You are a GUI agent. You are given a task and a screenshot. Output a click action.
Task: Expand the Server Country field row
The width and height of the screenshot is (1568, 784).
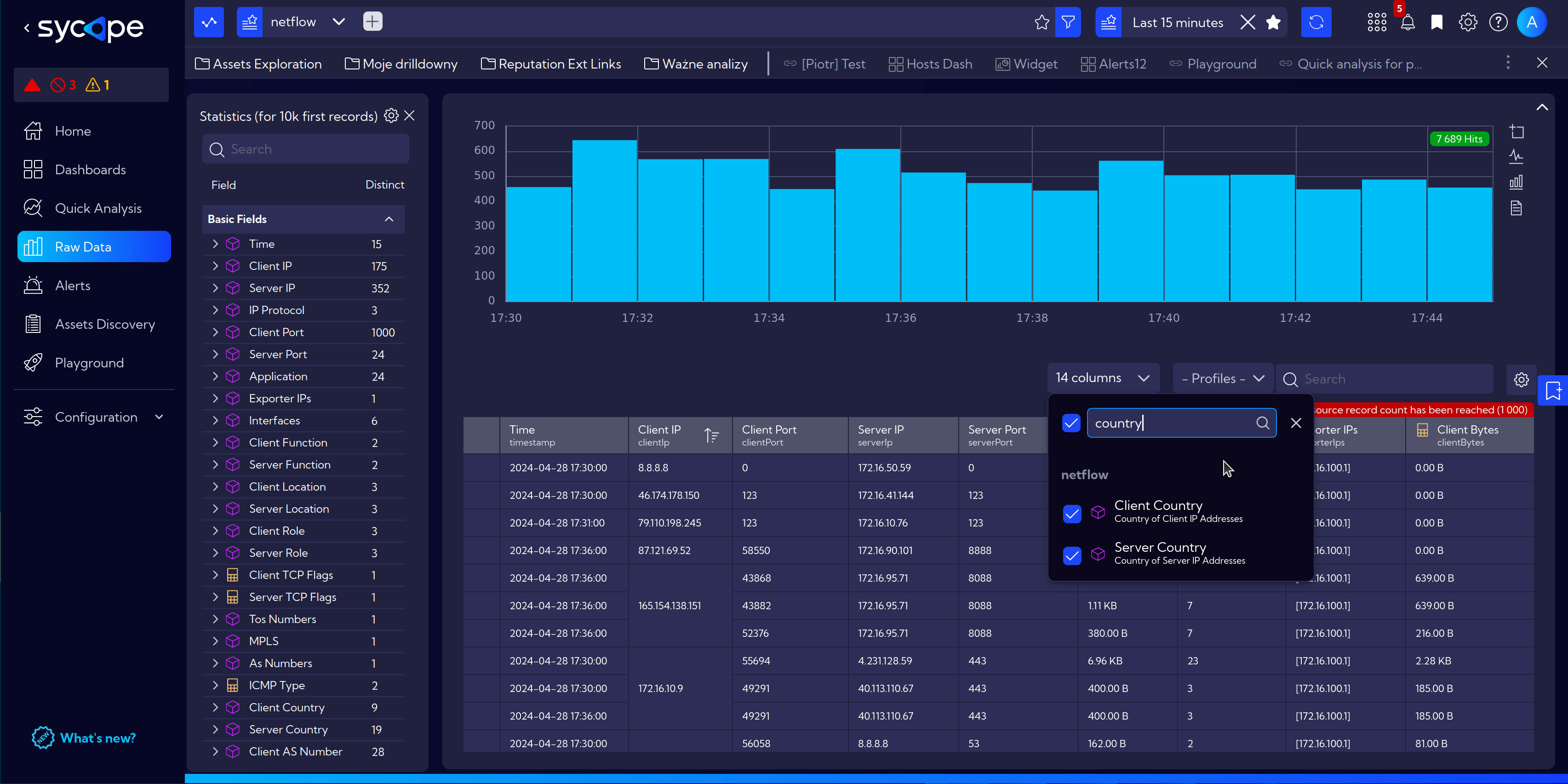coord(215,729)
